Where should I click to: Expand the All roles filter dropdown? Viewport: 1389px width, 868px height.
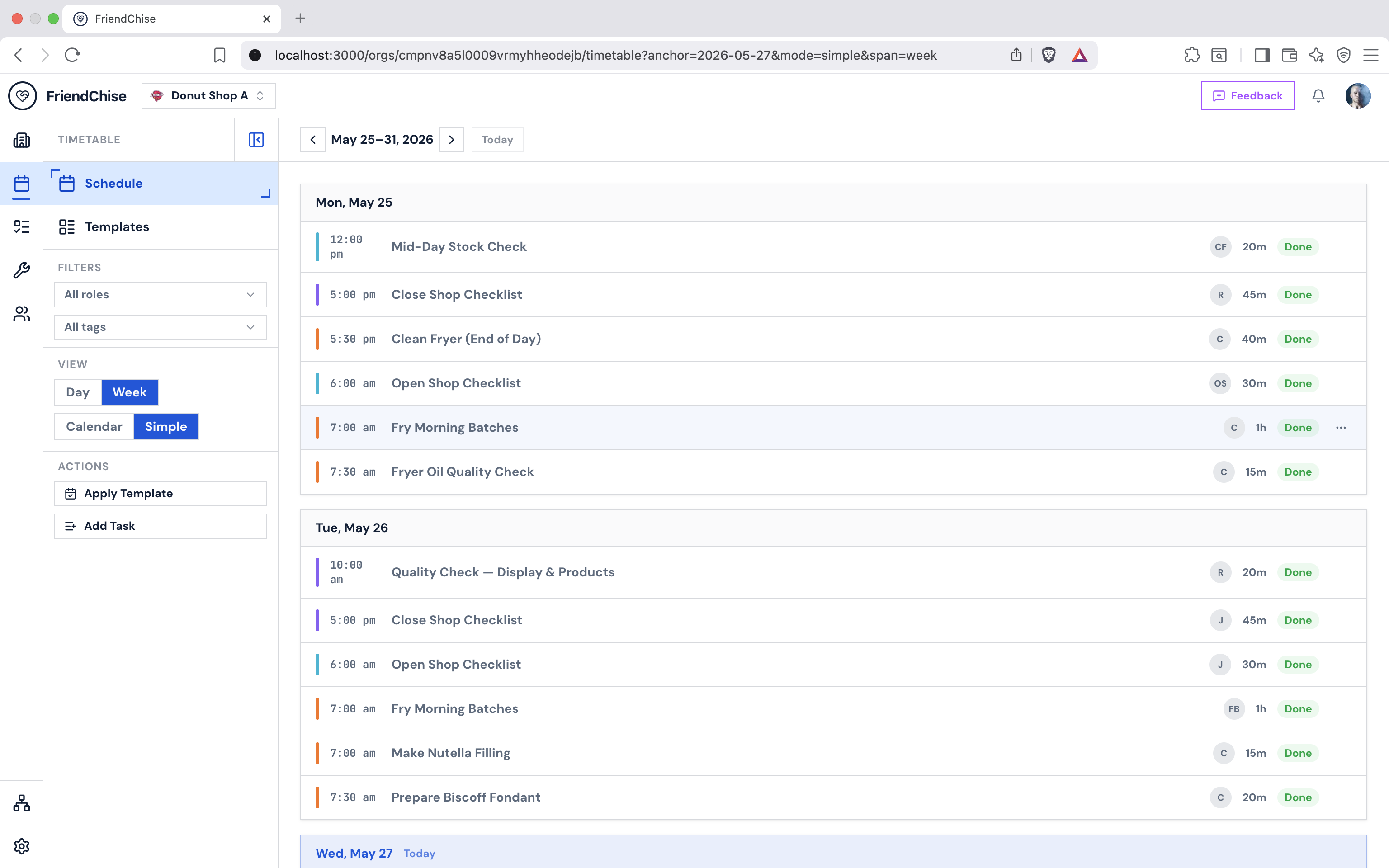[x=160, y=294]
